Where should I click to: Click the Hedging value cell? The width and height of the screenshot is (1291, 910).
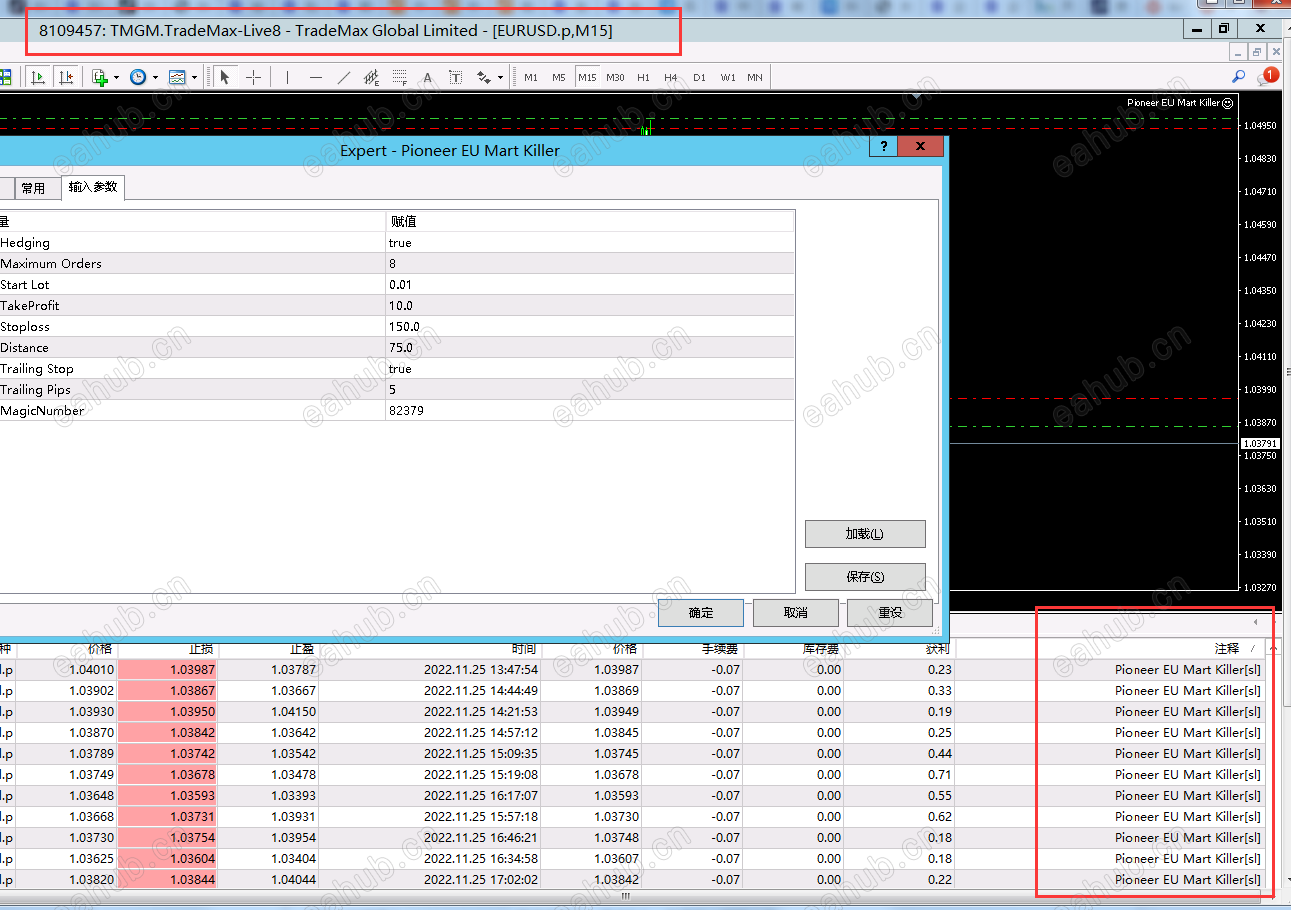pyautogui.click(x=590, y=243)
